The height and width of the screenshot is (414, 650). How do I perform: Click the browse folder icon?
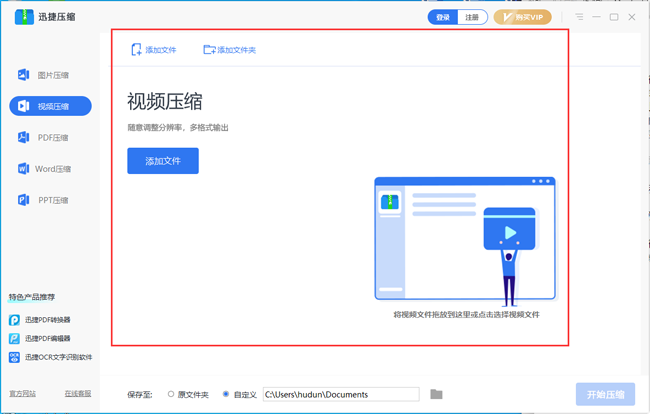coord(436,394)
